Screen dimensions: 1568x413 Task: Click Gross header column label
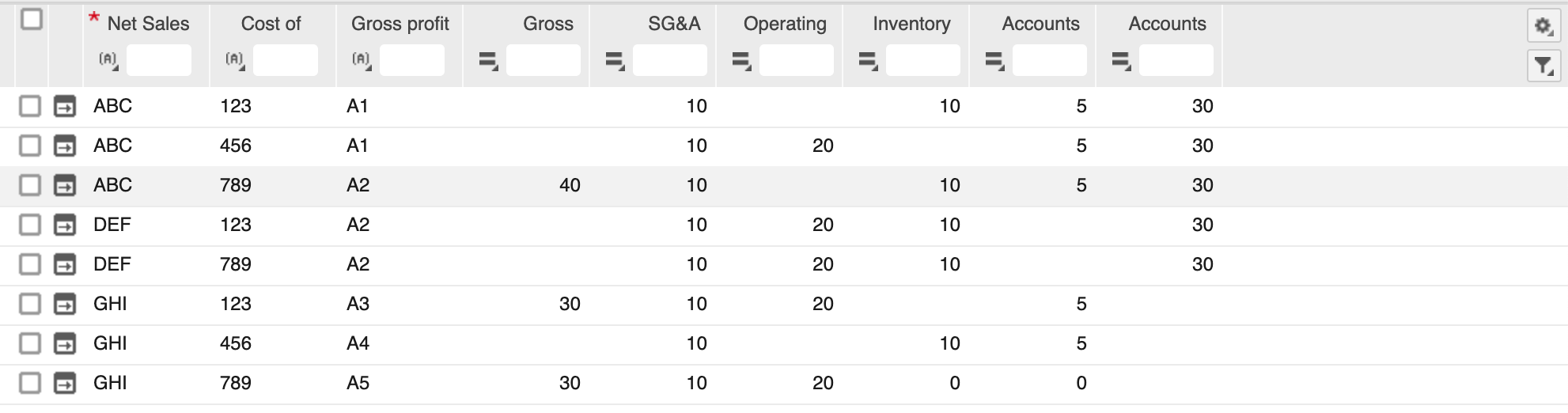548,24
